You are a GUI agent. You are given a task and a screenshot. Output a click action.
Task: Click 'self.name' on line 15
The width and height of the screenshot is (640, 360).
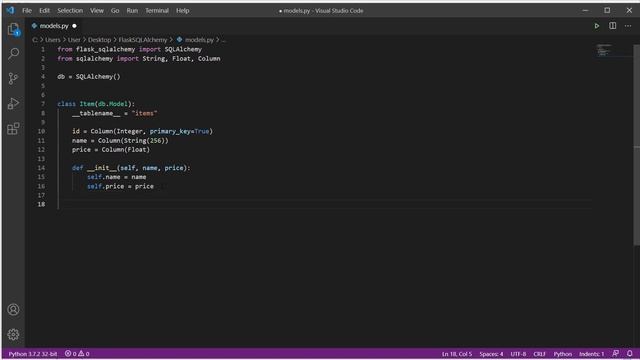tap(104, 177)
